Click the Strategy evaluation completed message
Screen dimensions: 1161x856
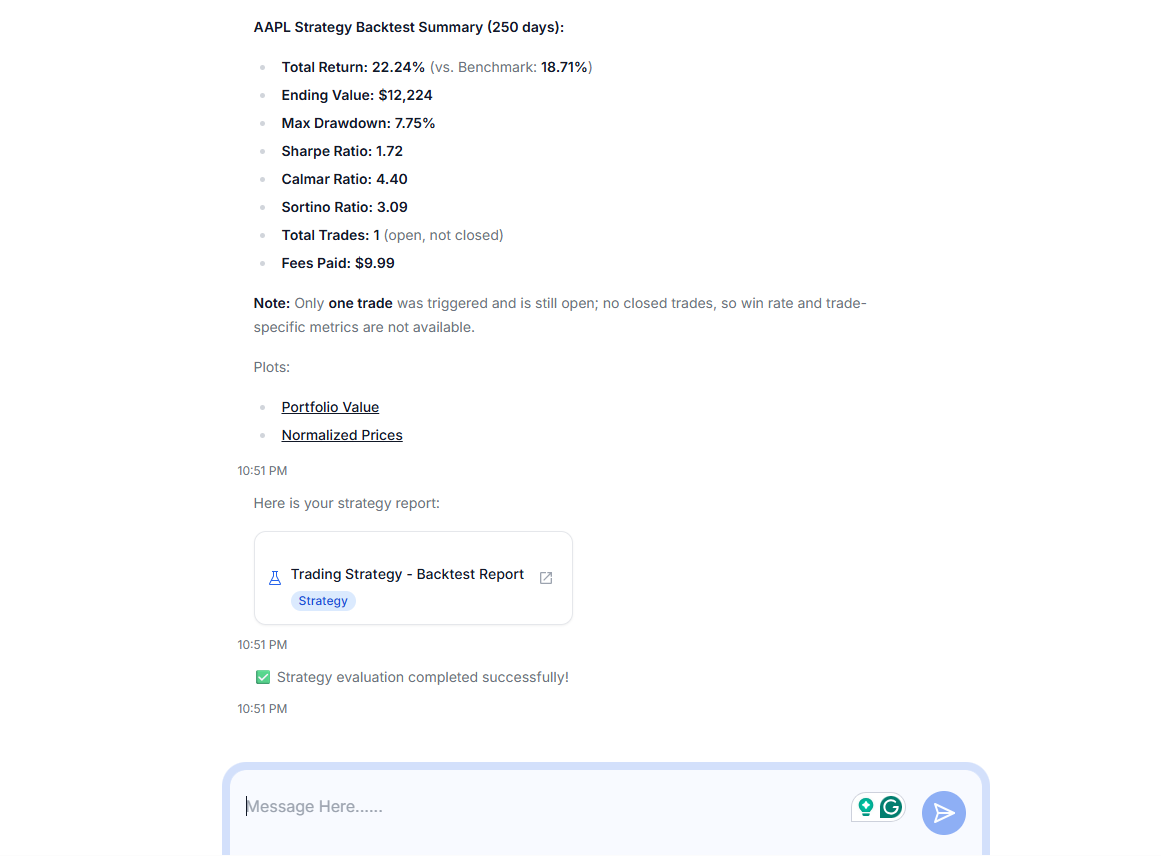tap(422, 677)
